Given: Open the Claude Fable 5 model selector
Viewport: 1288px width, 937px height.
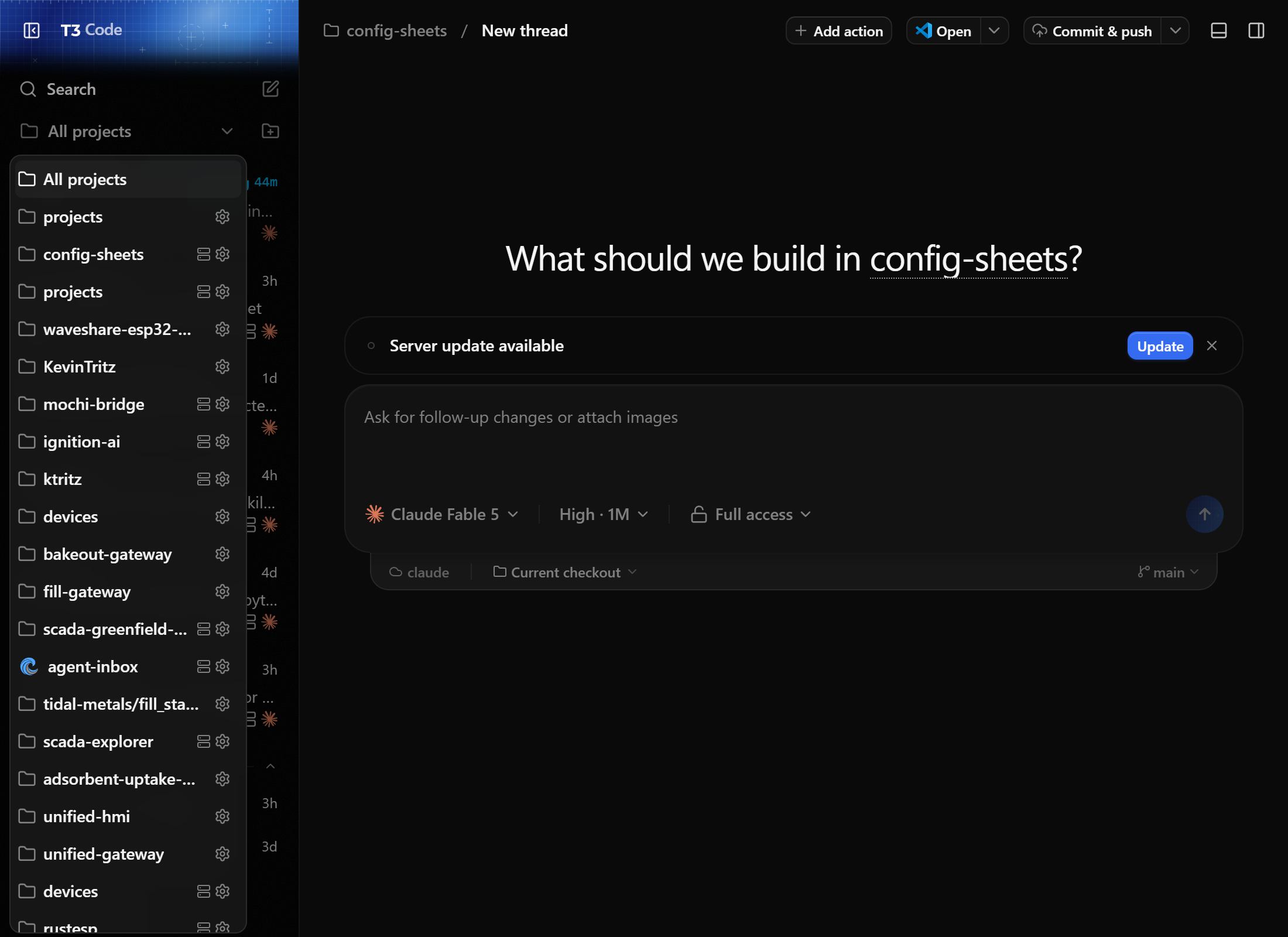Looking at the screenshot, I should coord(441,514).
